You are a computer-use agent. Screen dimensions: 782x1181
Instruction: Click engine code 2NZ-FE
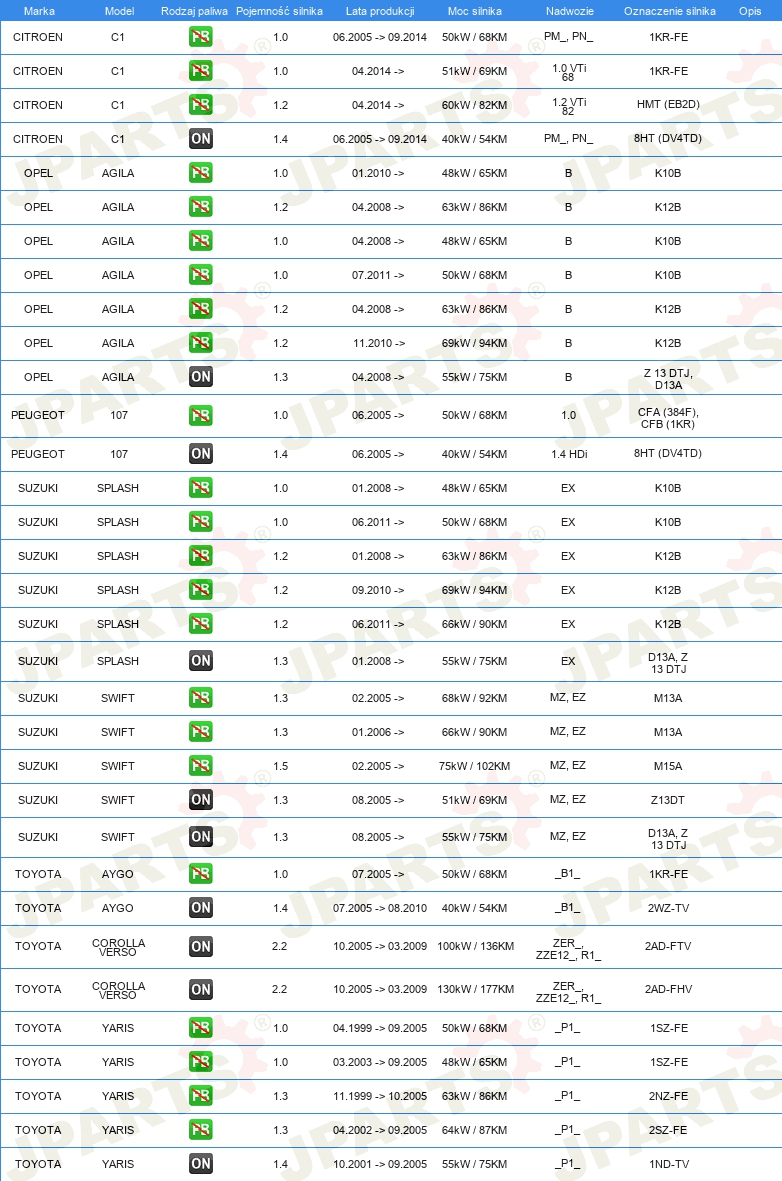tap(668, 1096)
